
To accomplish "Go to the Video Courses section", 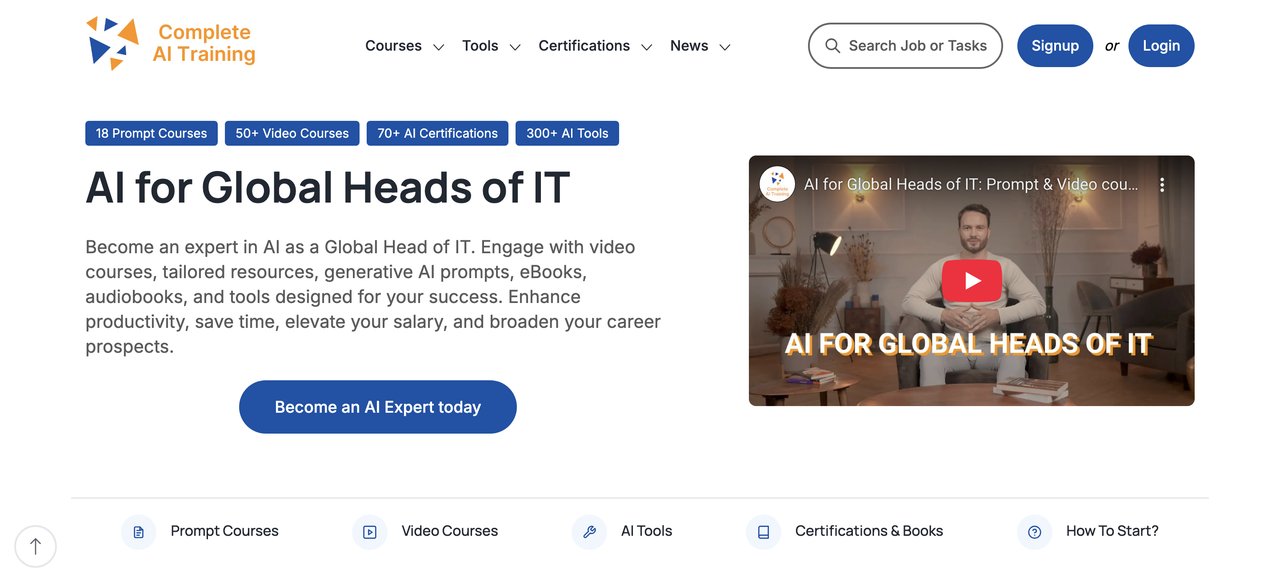I will pos(450,531).
